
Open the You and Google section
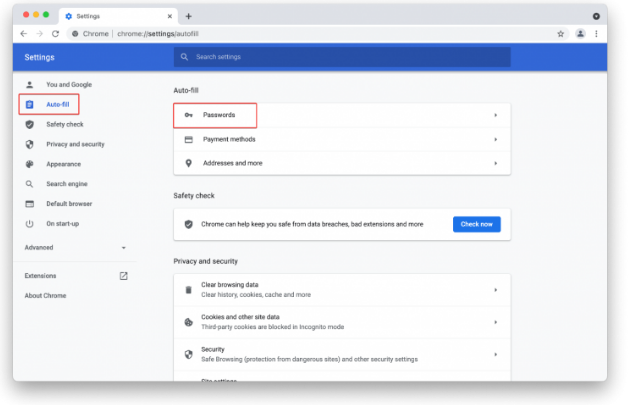tap(69, 85)
